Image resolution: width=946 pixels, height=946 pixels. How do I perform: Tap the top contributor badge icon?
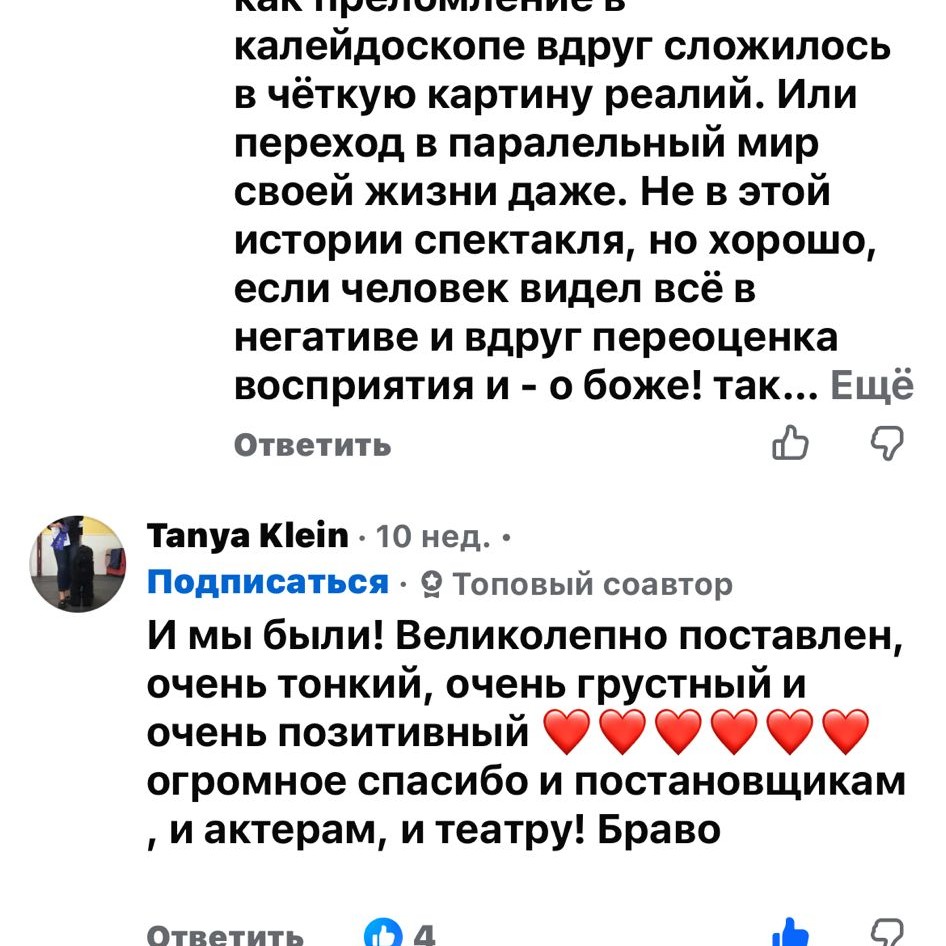tap(431, 583)
